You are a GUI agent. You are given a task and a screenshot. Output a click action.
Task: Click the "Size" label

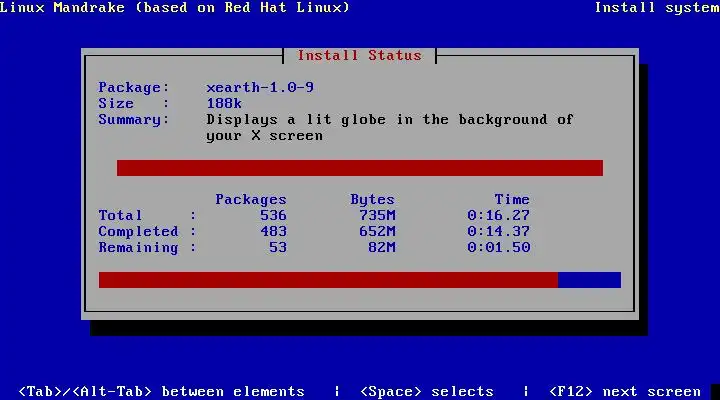click(116, 103)
